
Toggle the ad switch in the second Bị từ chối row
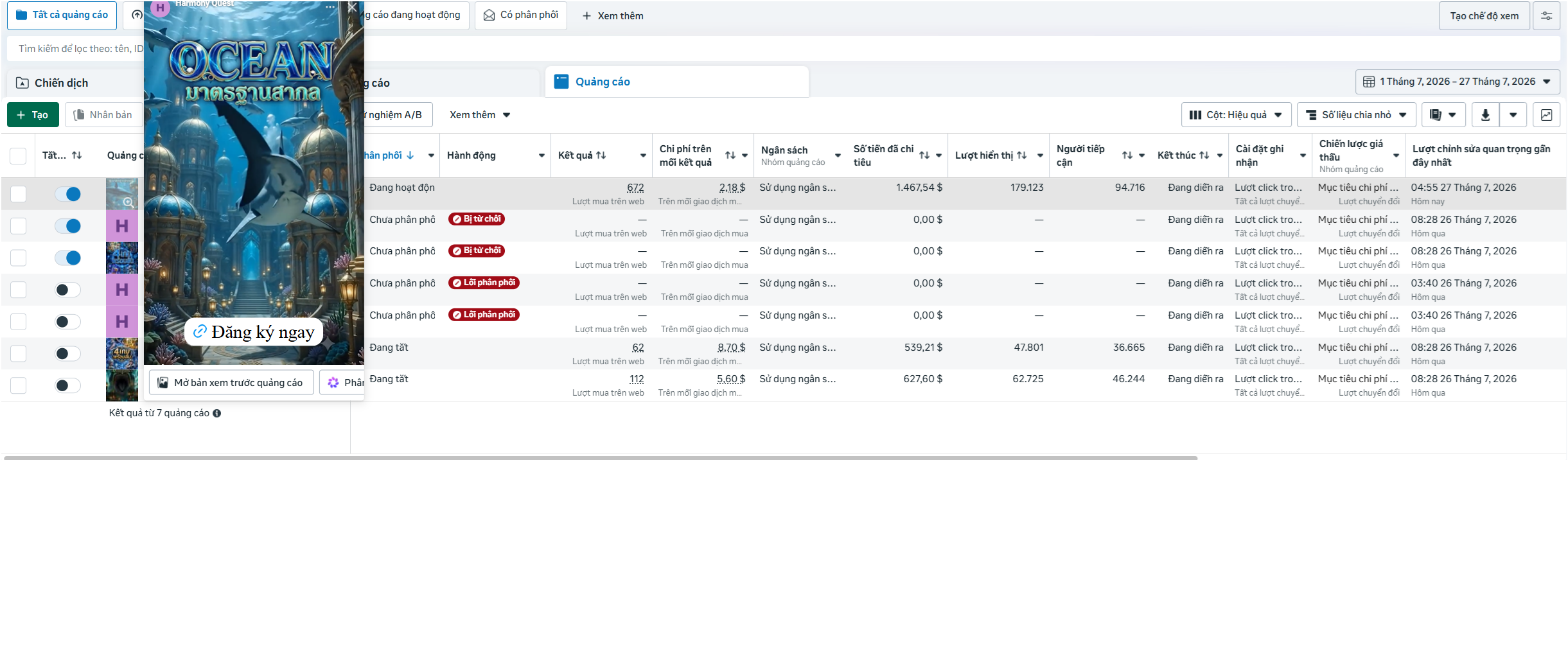67,258
